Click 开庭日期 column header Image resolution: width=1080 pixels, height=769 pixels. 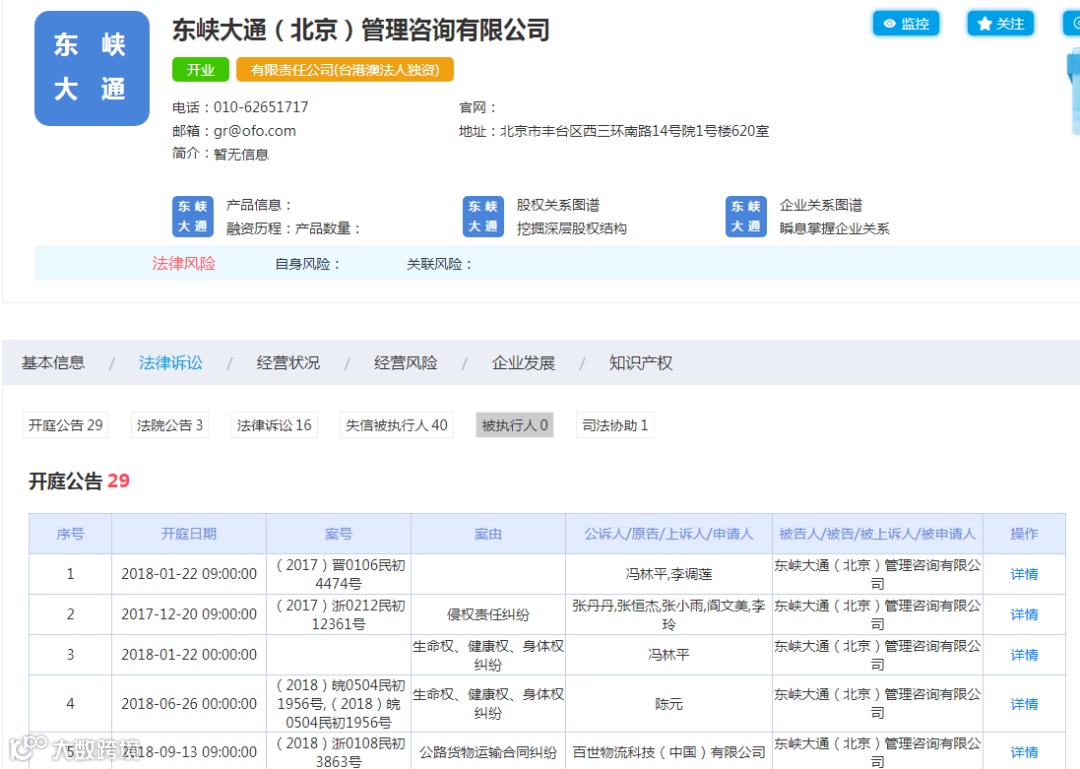[x=189, y=534]
